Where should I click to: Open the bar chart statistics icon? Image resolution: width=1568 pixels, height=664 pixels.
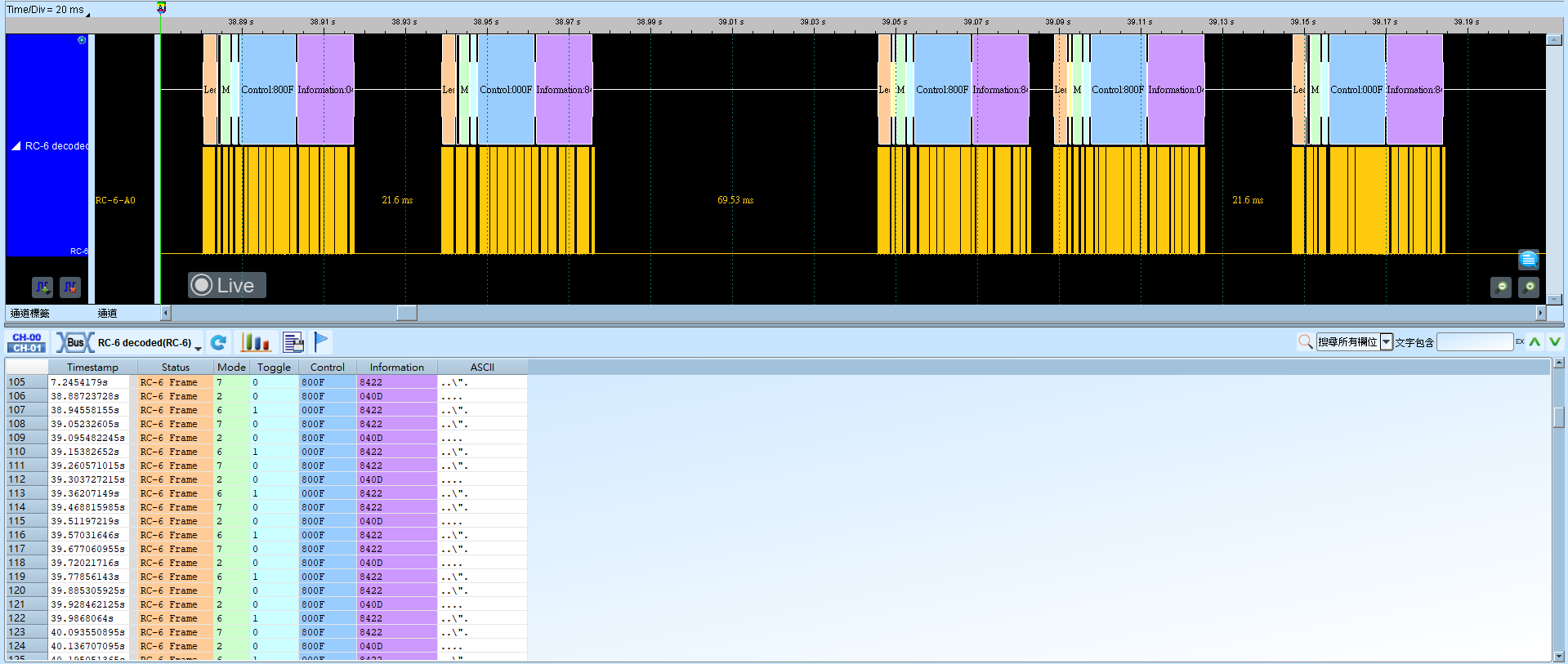[x=255, y=342]
